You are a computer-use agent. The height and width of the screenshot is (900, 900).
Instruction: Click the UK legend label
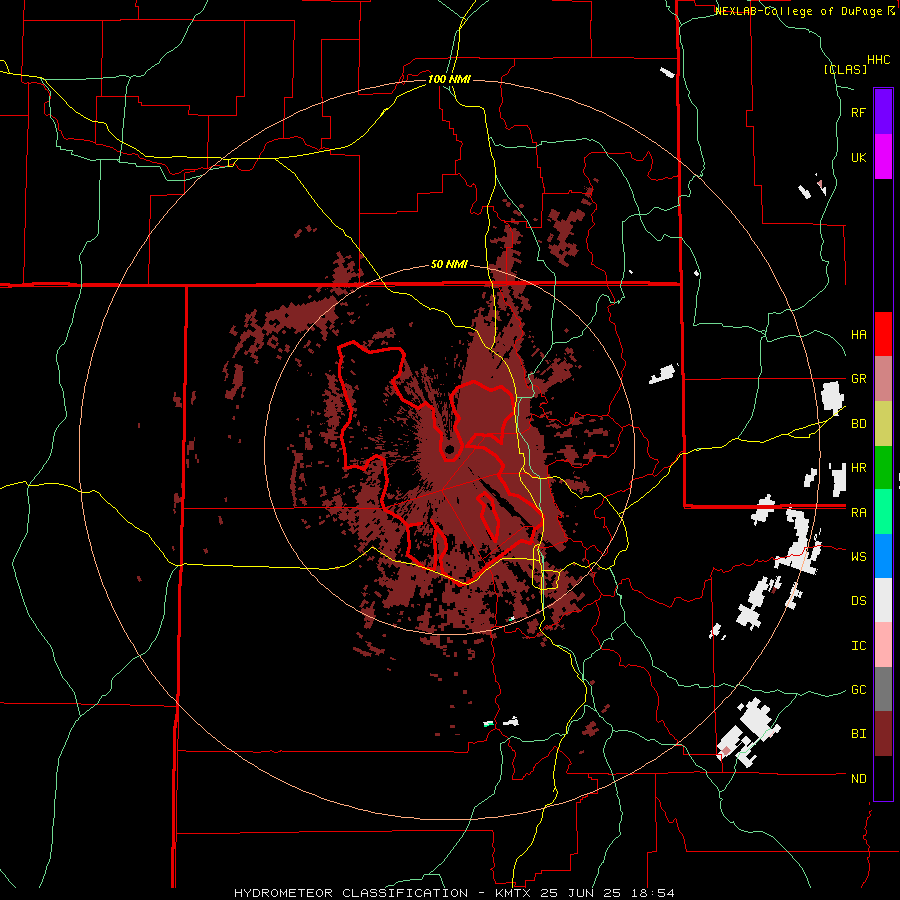click(x=858, y=157)
